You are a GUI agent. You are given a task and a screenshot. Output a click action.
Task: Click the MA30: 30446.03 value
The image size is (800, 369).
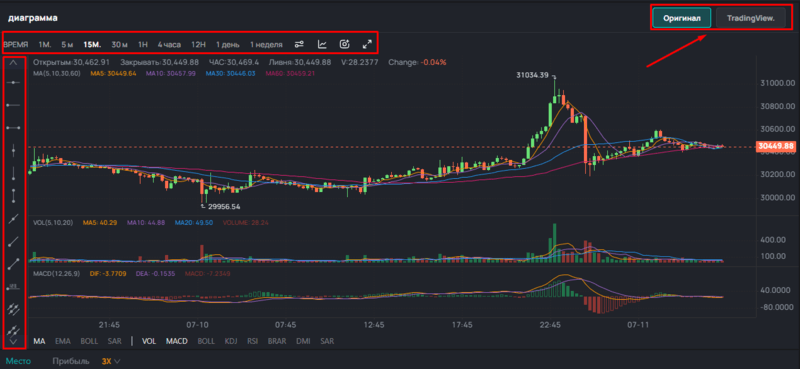[x=231, y=73]
